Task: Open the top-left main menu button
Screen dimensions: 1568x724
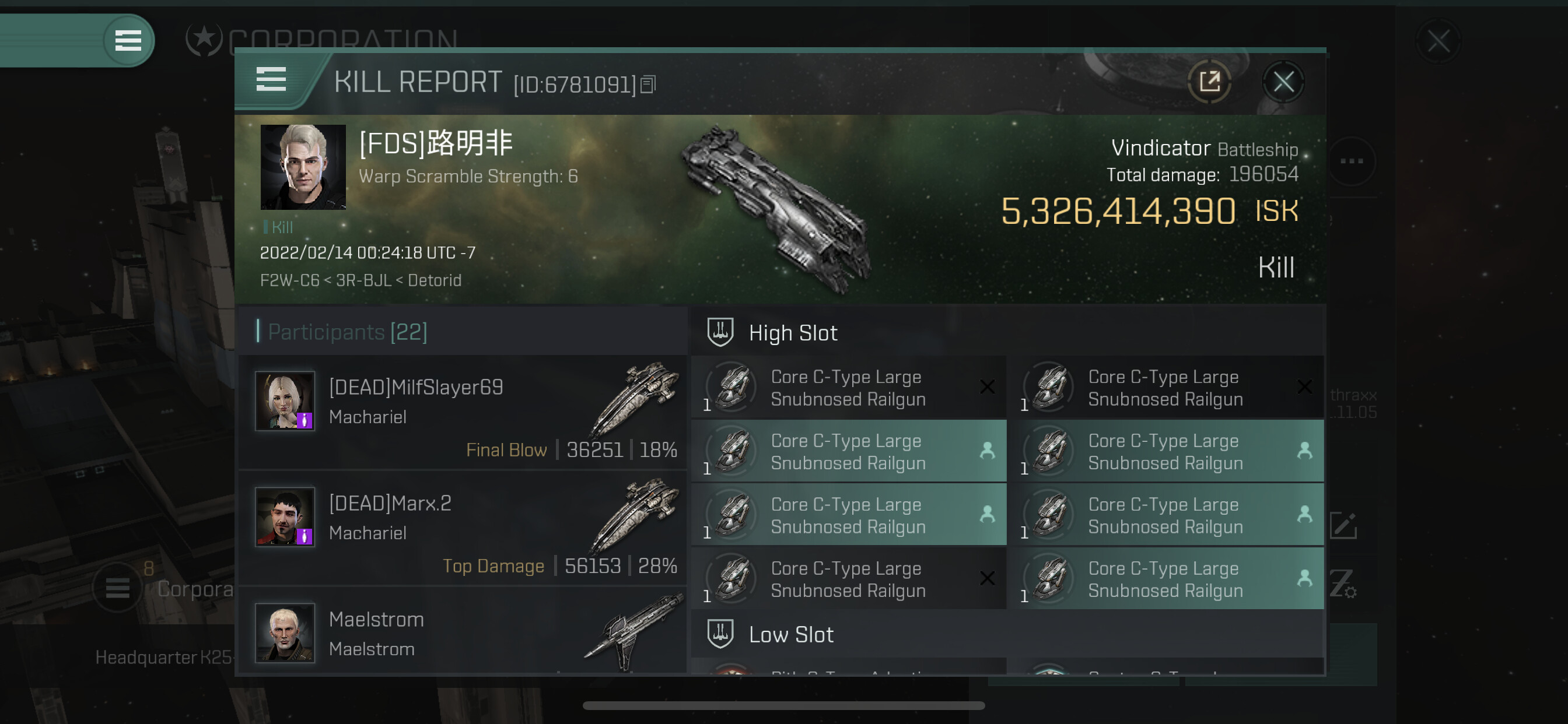Action: (128, 41)
